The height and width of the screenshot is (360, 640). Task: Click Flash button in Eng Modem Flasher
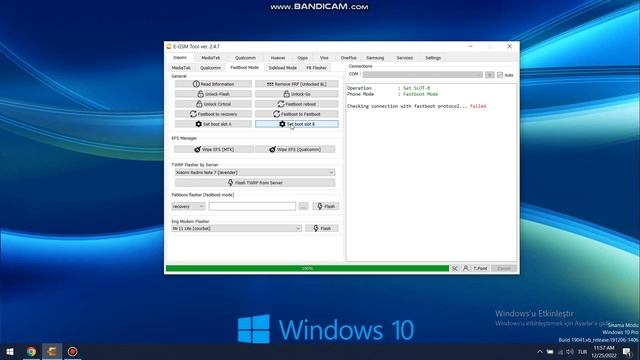(322, 228)
